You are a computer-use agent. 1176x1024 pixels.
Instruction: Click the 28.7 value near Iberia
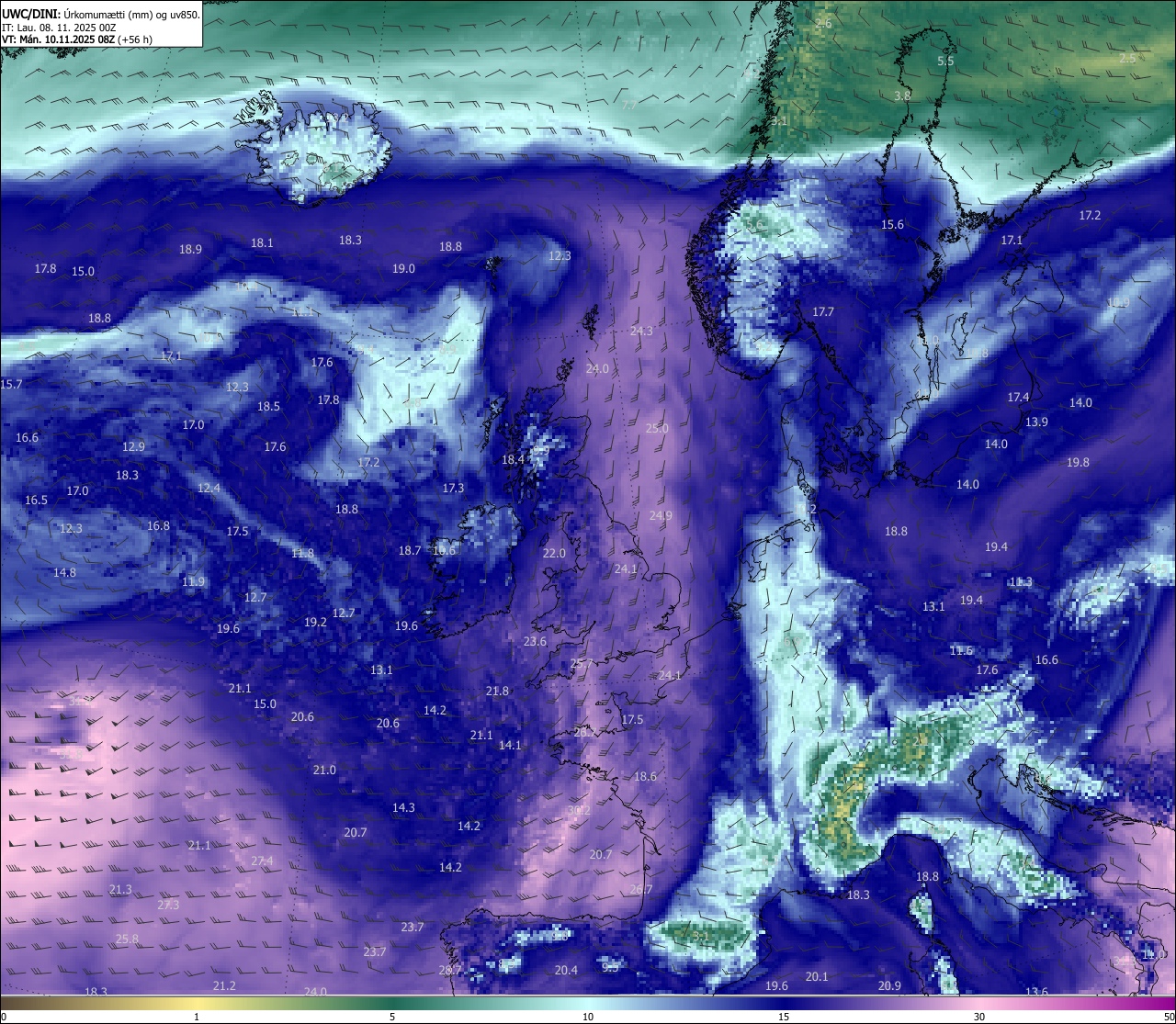point(450,970)
